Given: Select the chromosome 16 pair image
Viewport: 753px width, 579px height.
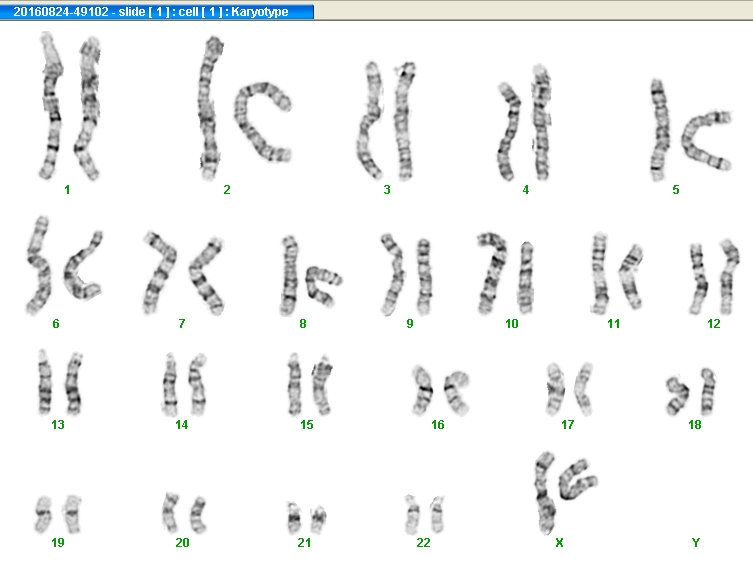Looking at the screenshot, I should [x=440, y=391].
